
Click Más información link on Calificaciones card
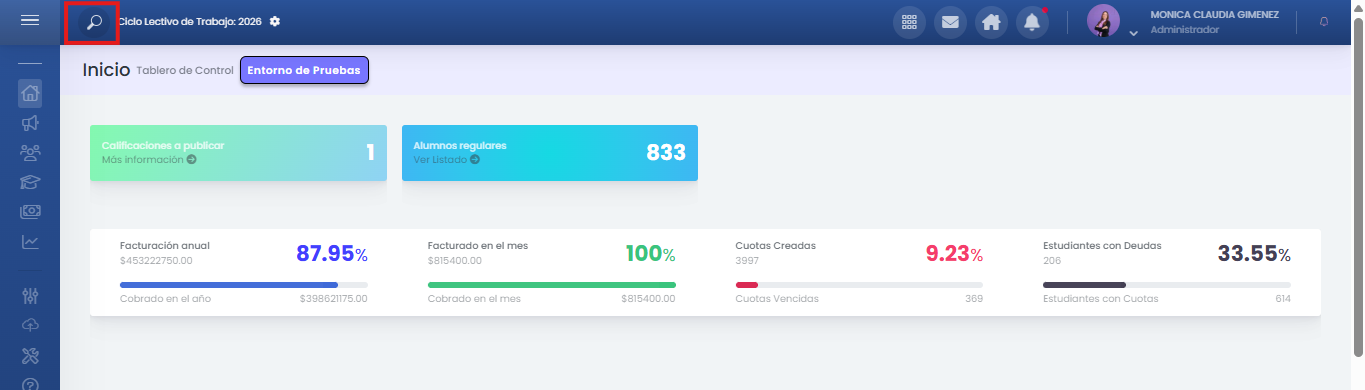click(x=149, y=159)
